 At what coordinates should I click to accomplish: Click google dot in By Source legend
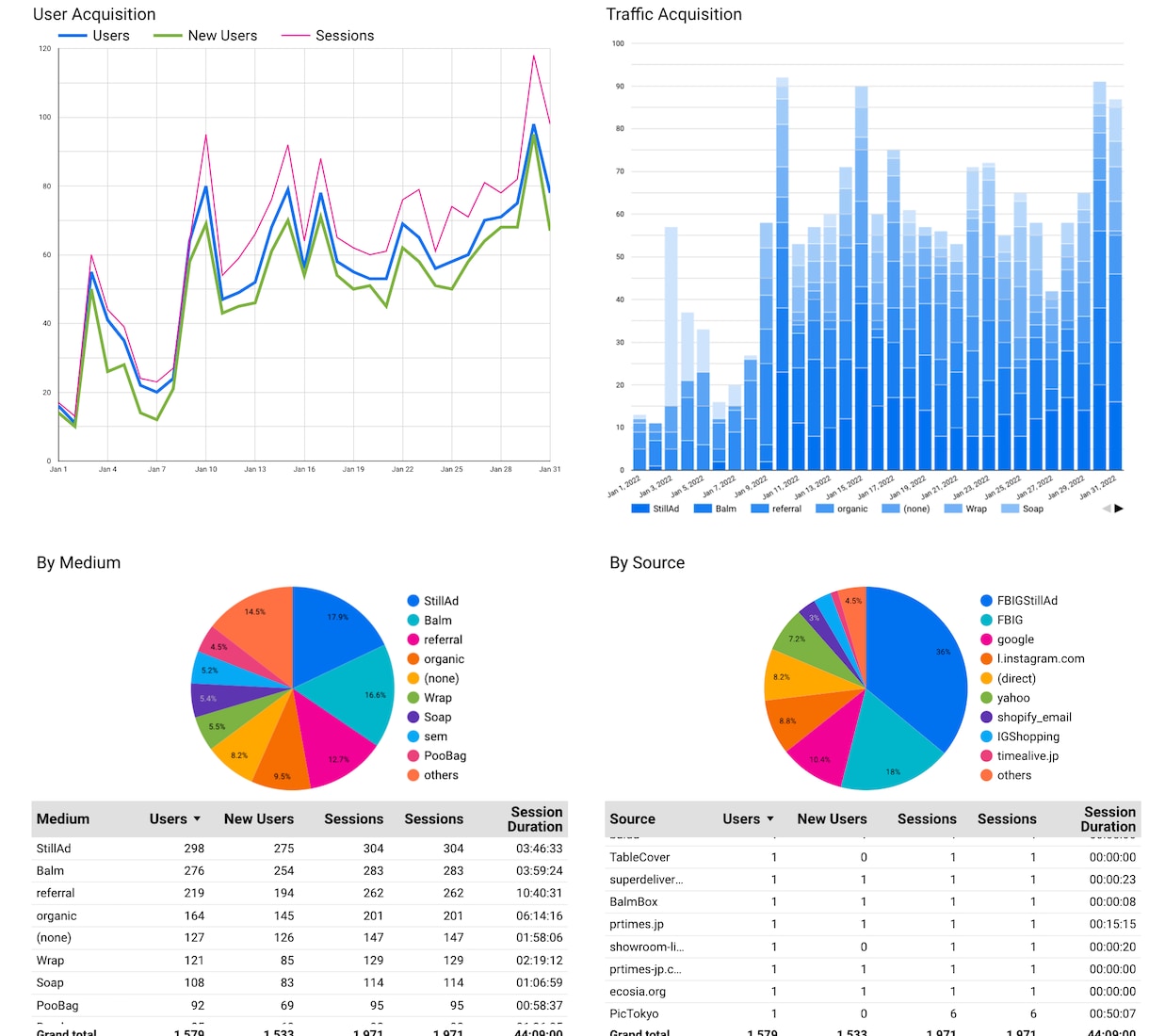[986, 639]
